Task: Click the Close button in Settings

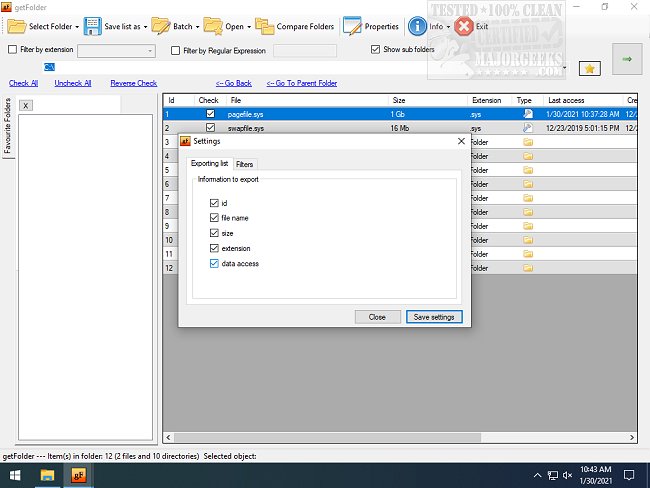Action: (x=377, y=317)
